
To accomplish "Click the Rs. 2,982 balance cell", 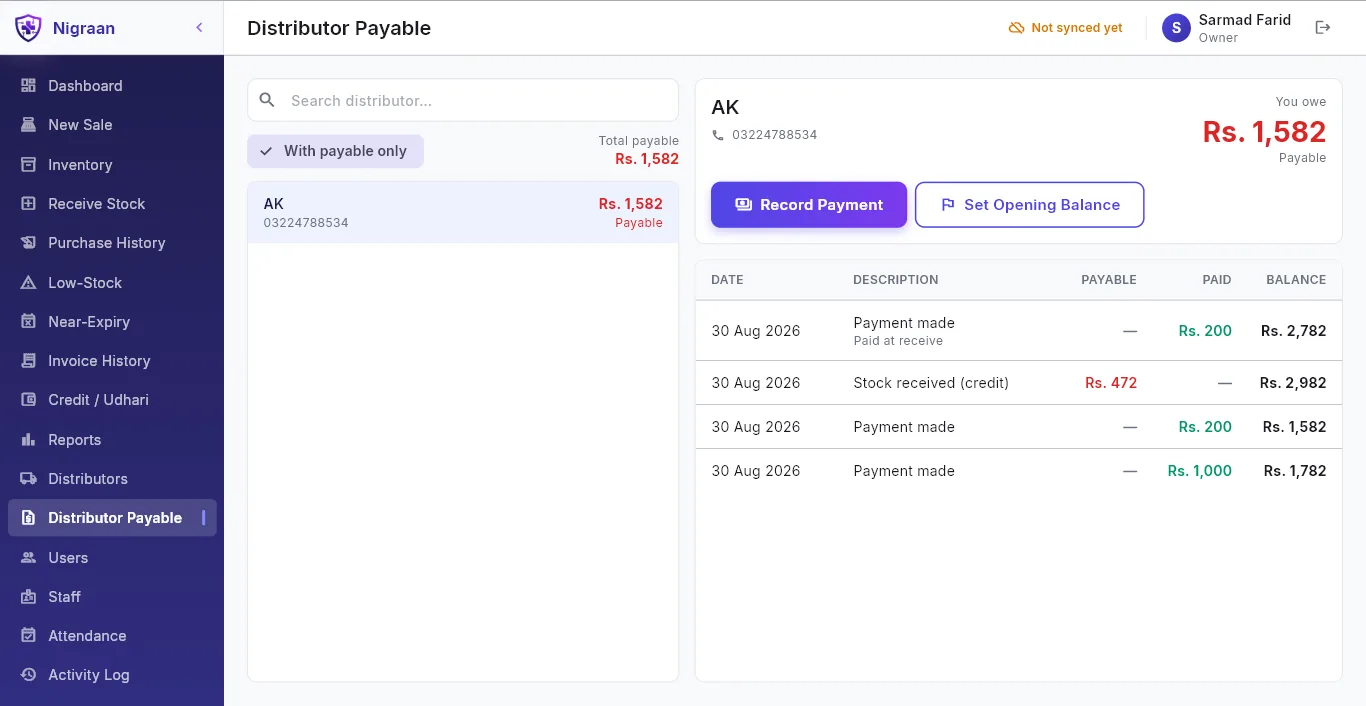I will coord(1293,383).
